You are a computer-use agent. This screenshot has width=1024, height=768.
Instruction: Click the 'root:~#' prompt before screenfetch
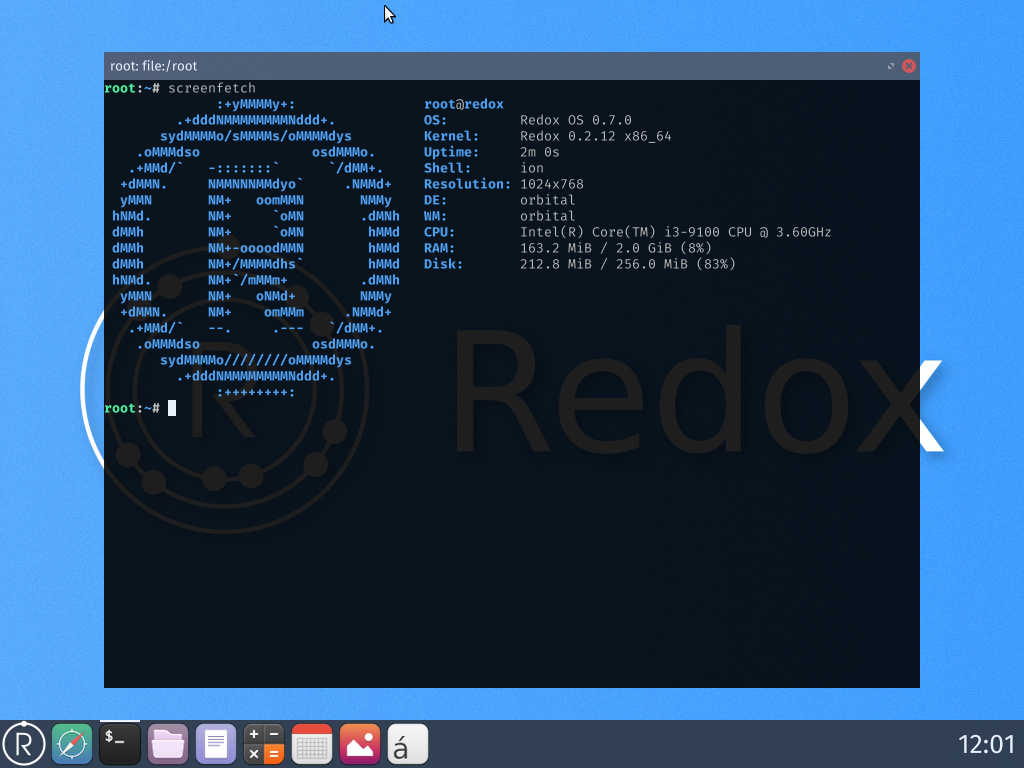pyautogui.click(x=132, y=88)
